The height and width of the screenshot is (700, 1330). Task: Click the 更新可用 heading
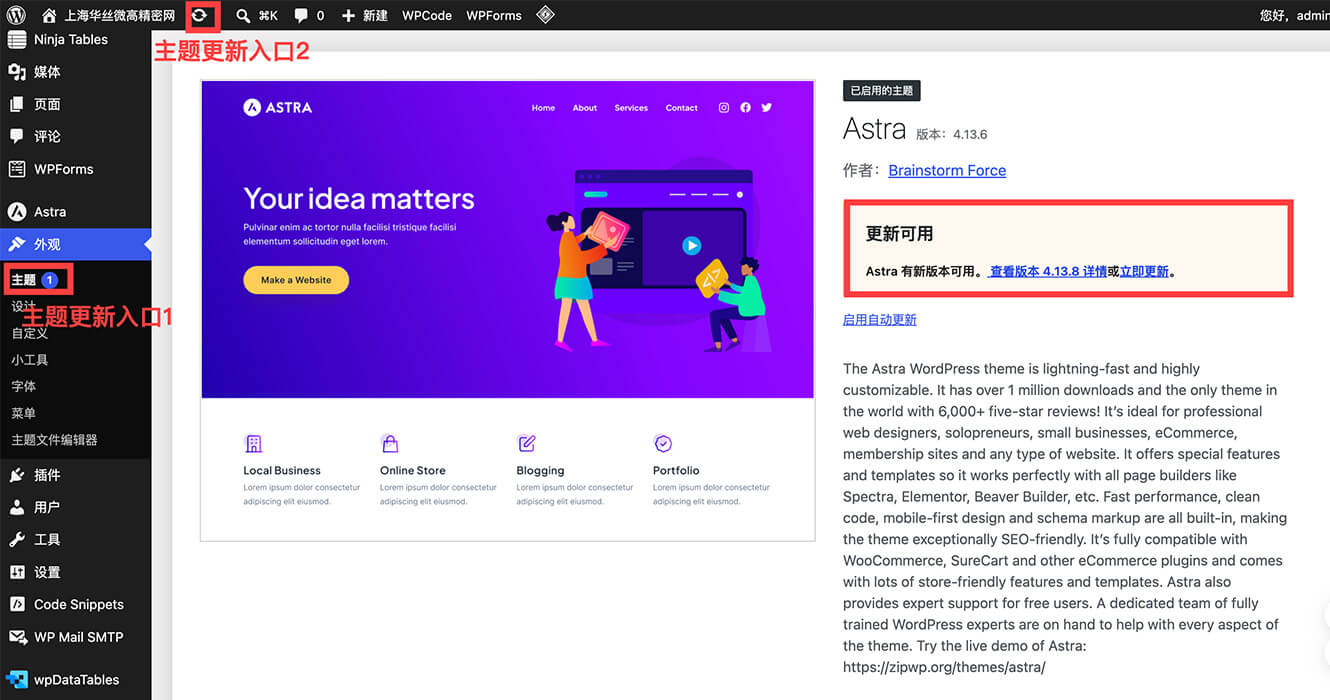[899, 234]
